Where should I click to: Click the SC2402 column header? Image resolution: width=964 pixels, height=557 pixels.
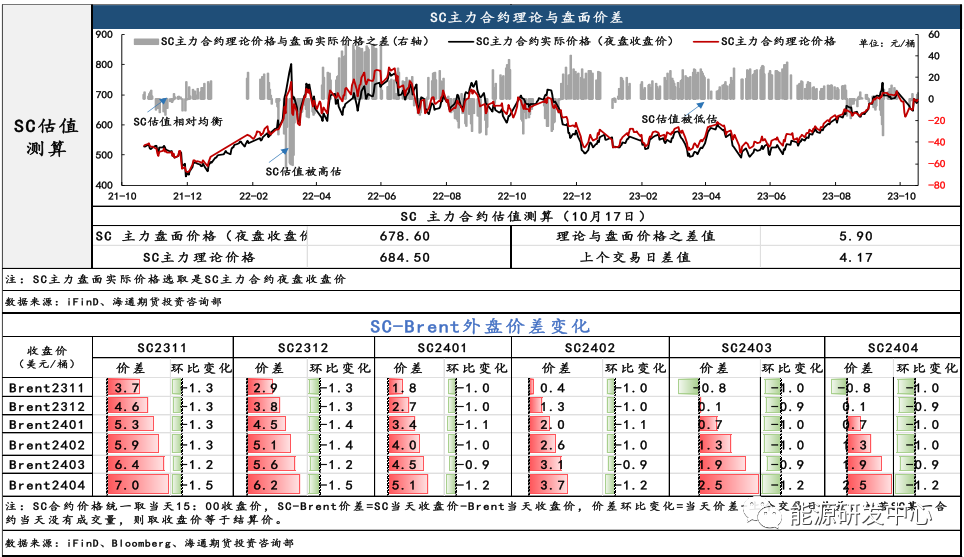(590, 348)
